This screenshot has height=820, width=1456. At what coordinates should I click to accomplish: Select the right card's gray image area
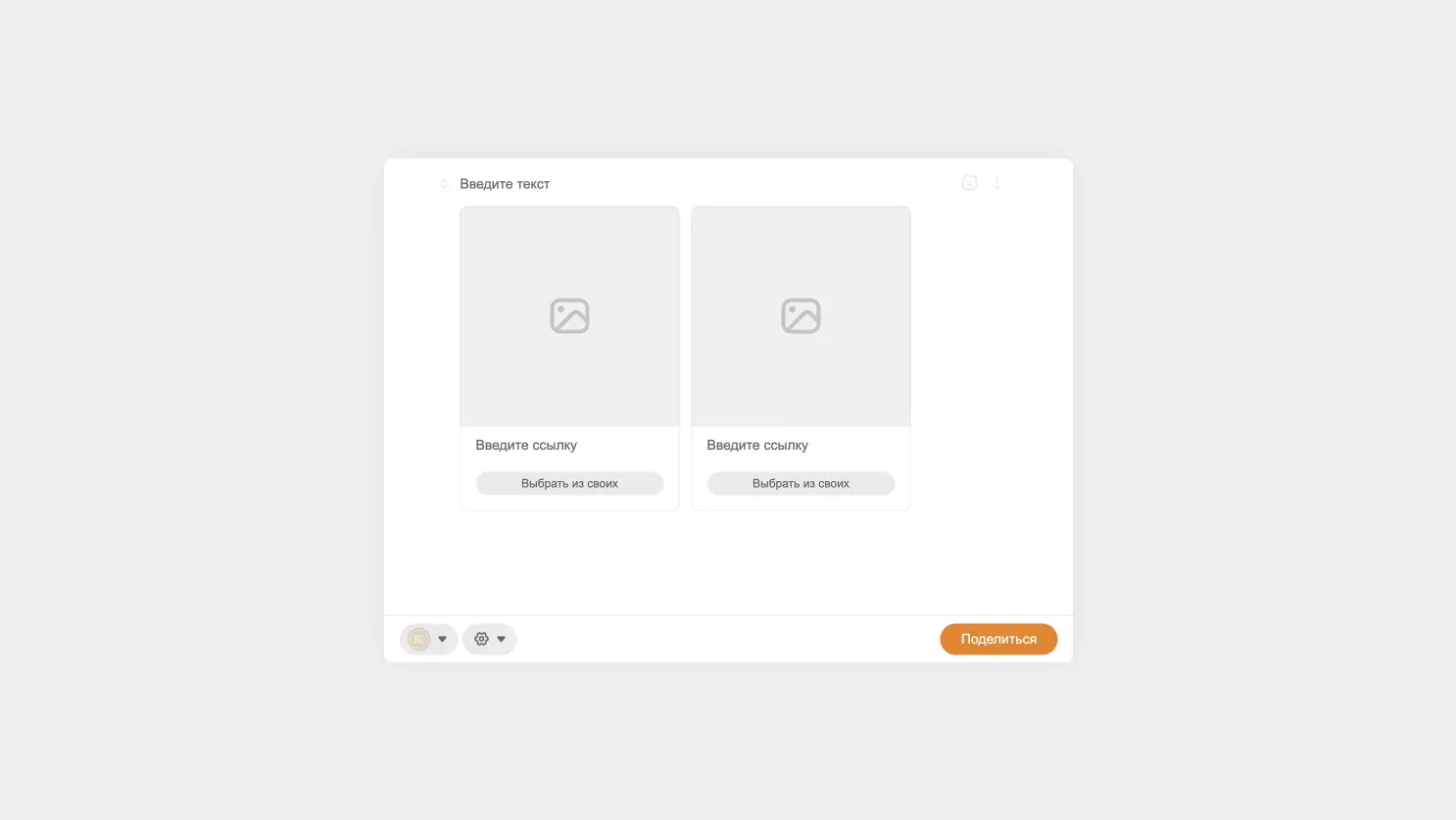(x=801, y=316)
